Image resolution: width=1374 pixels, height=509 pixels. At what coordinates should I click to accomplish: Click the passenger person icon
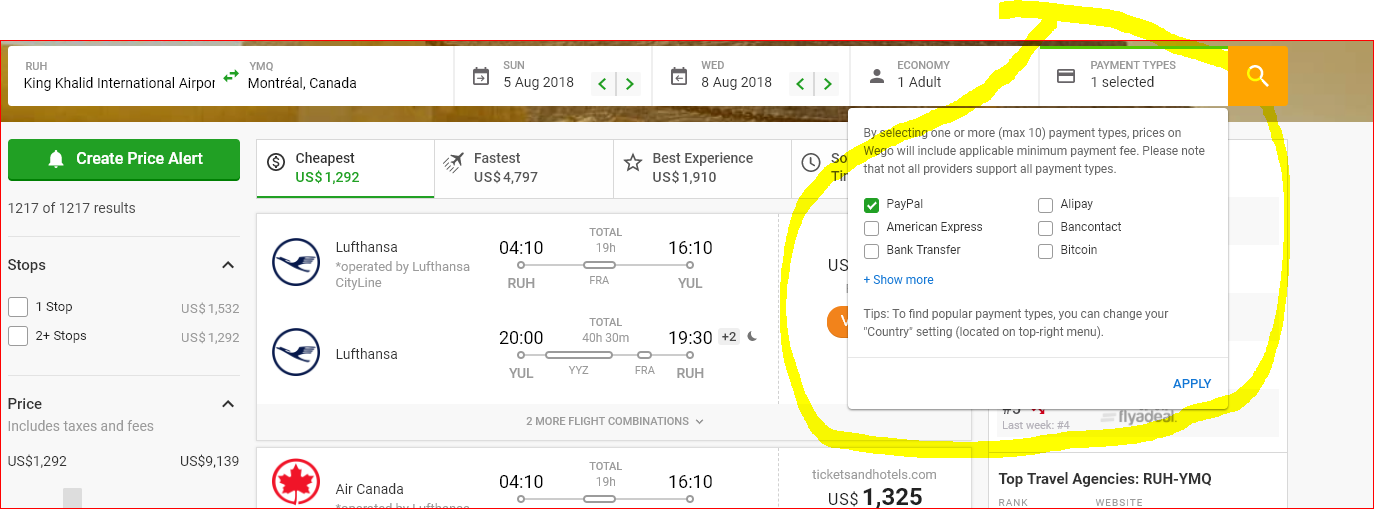click(877, 76)
